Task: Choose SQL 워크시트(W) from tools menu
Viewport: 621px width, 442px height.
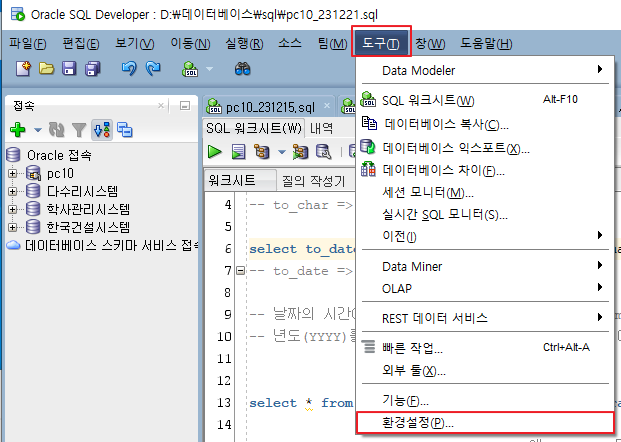Action: [485, 100]
